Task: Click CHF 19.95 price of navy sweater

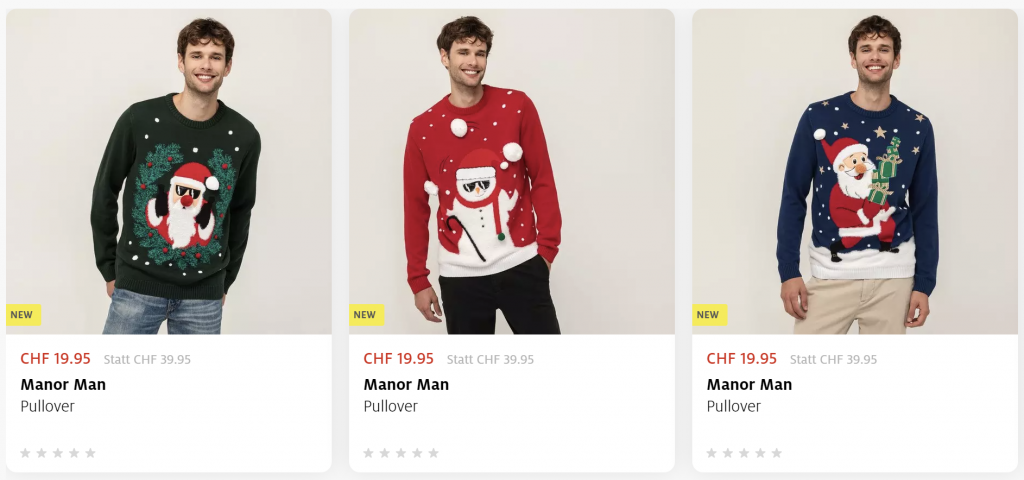Action: tap(741, 359)
